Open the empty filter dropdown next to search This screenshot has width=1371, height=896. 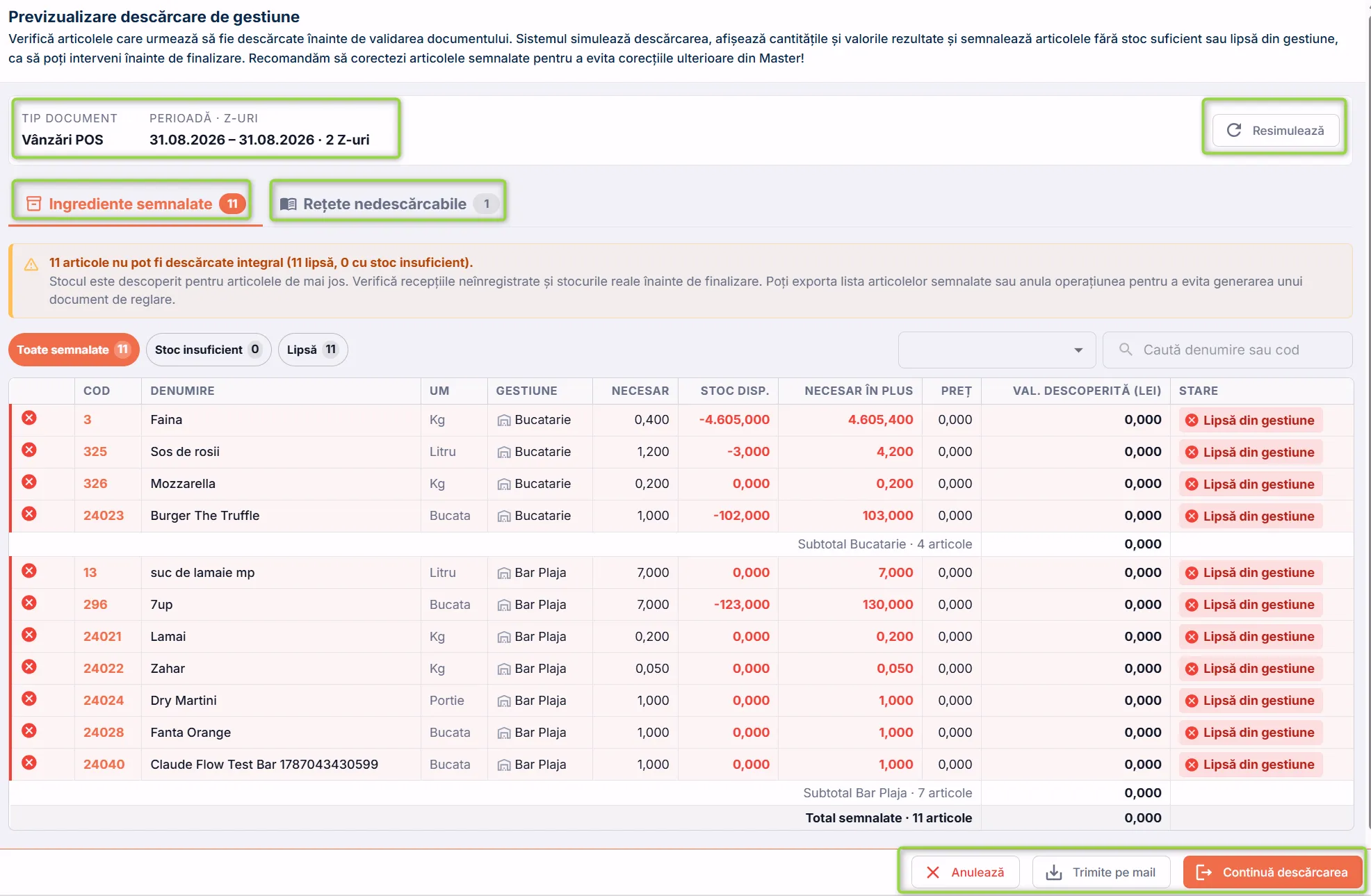pyautogui.click(x=997, y=350)
